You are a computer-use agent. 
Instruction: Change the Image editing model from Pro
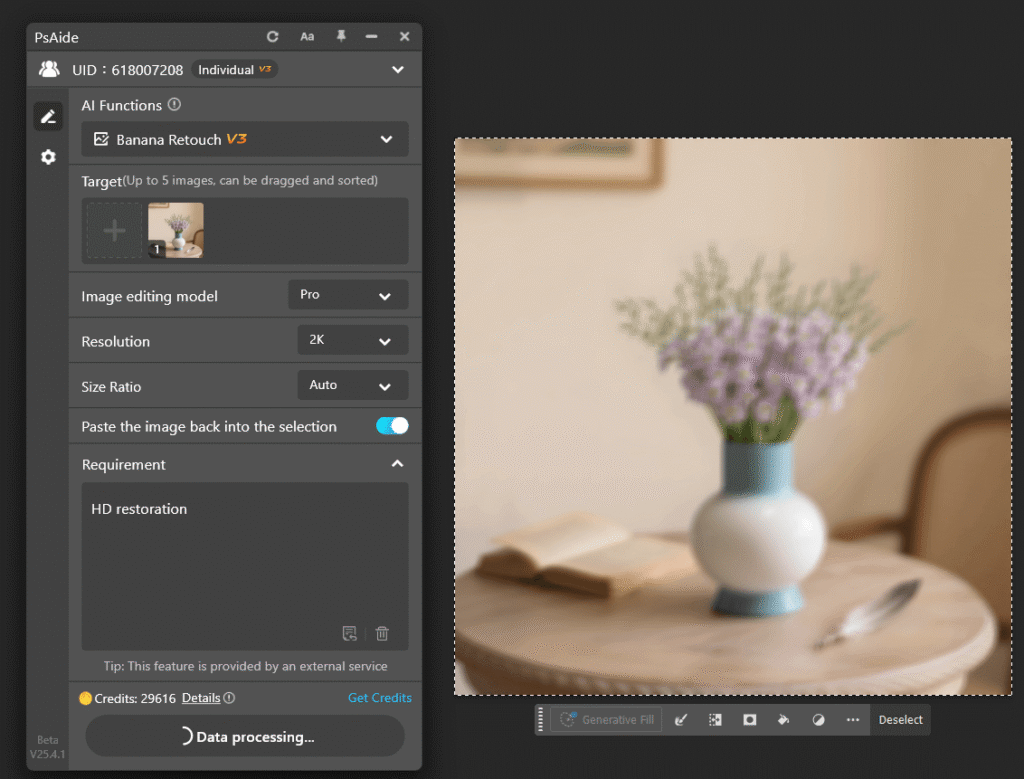coord(347,294)
